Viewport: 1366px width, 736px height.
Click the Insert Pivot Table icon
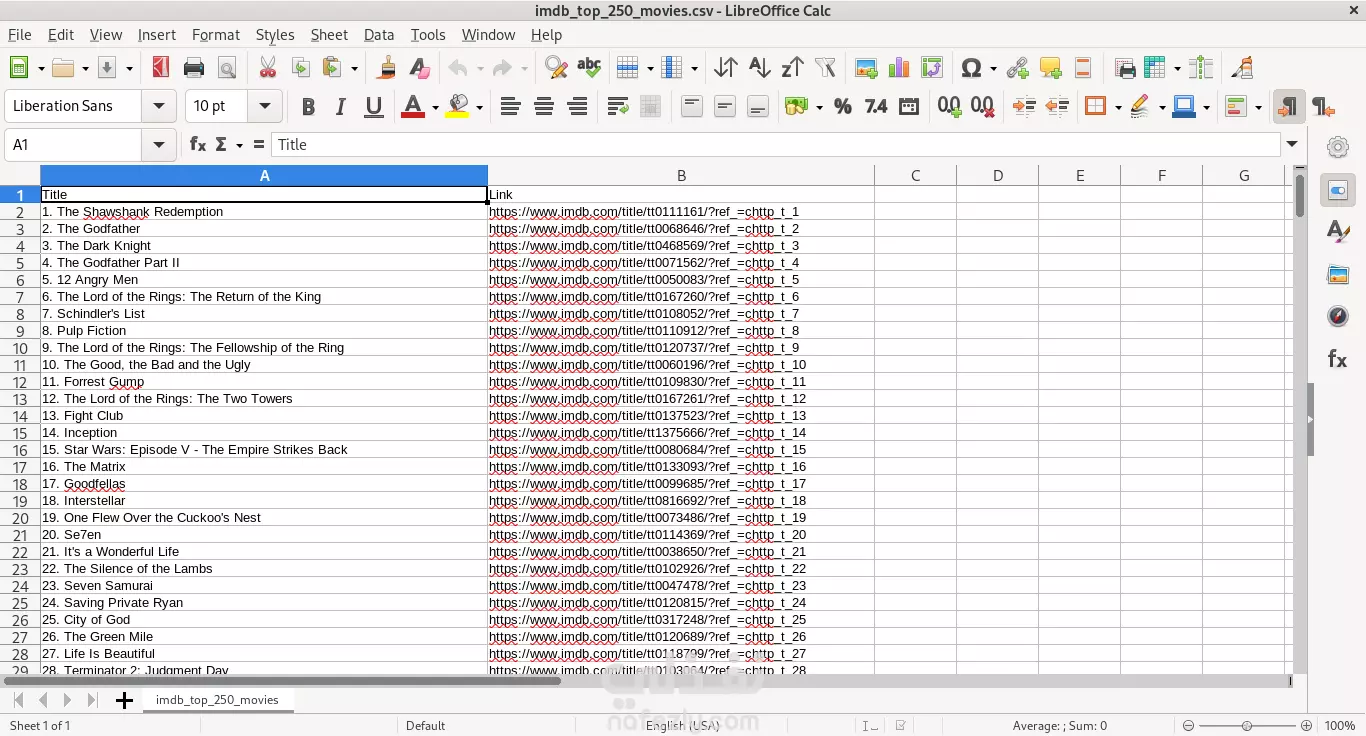coord(932,68)
